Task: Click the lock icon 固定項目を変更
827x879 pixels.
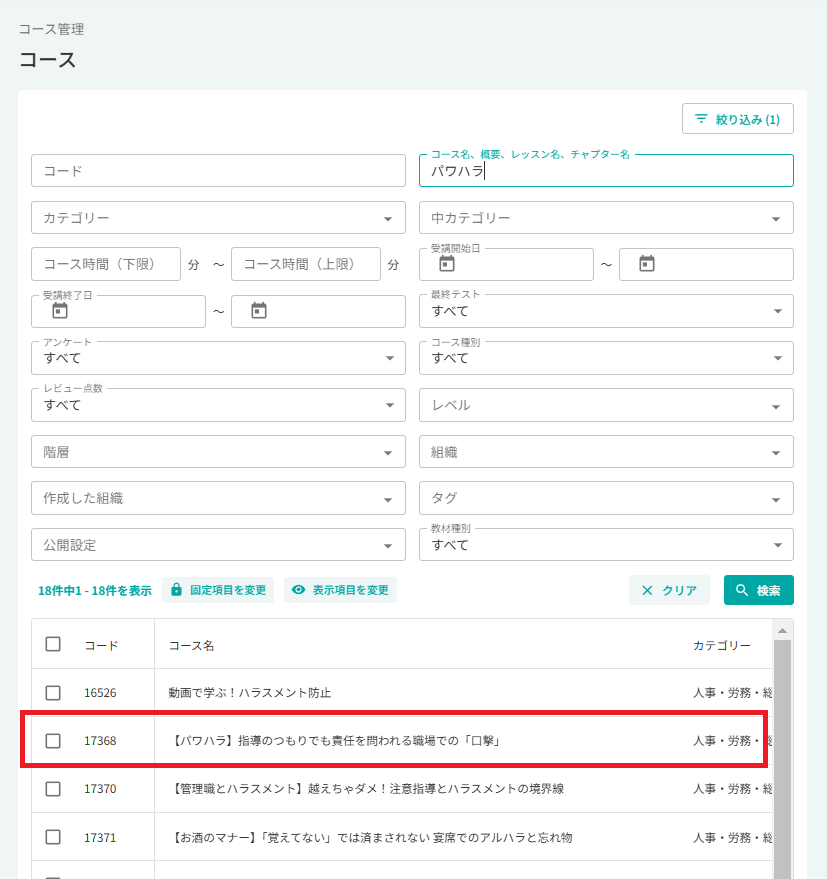Action: point(176,590)
